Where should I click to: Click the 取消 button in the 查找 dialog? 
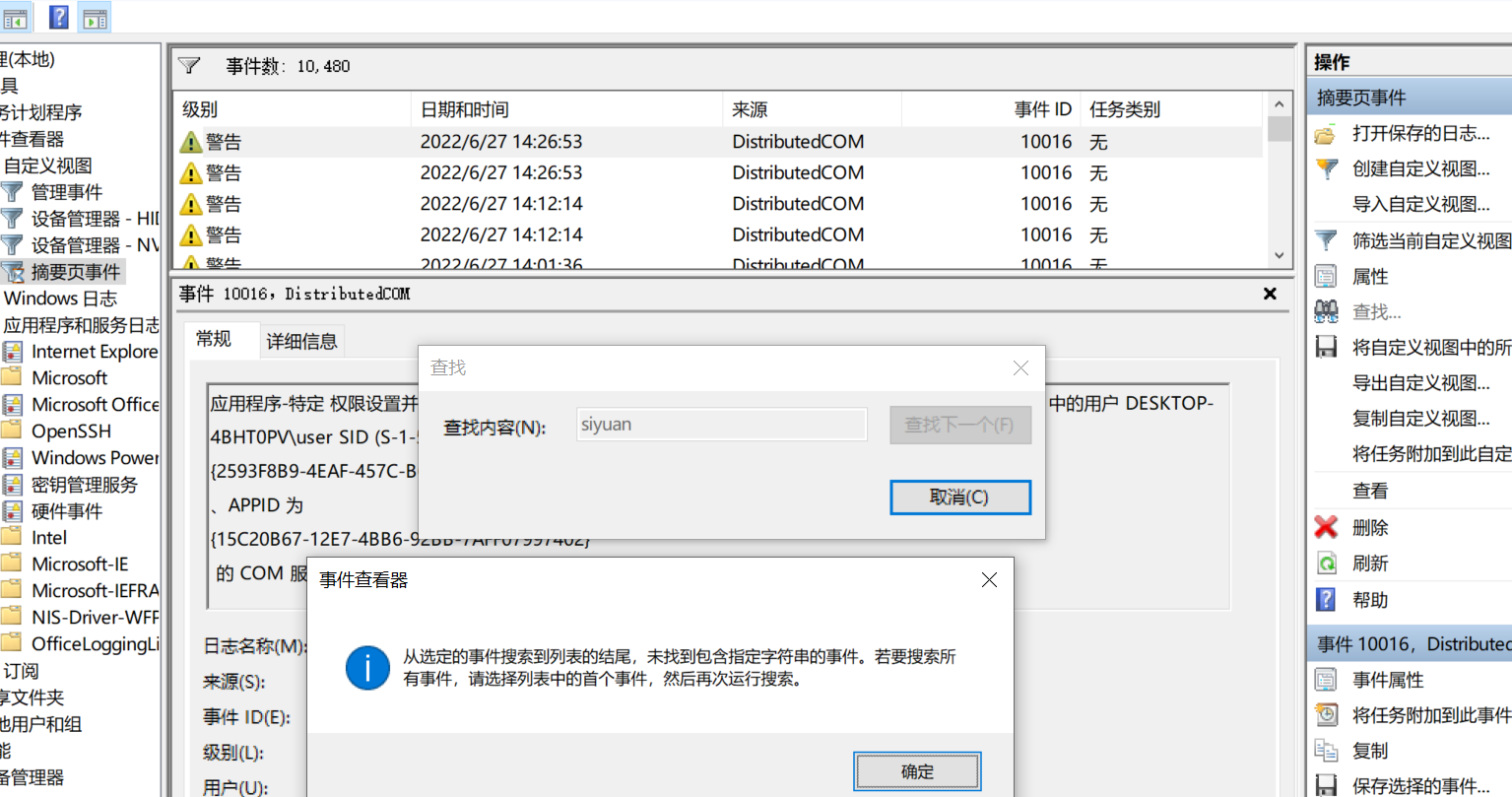click(x=959, y=498)
